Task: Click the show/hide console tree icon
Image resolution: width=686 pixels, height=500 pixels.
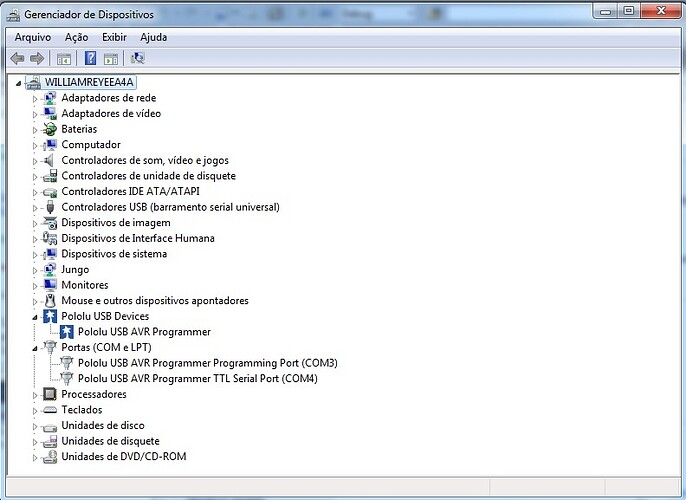Action: [64, 59]
